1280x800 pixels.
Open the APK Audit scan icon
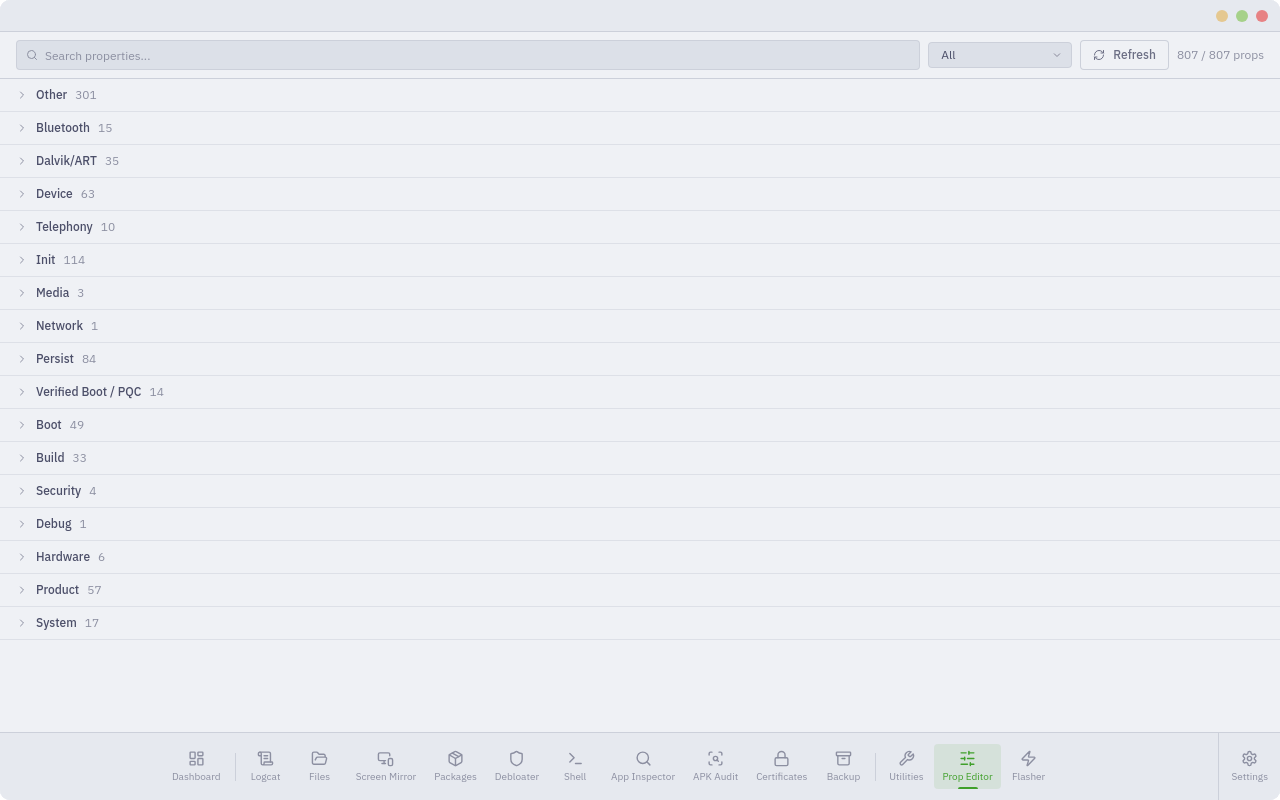(x=715, y=759)
